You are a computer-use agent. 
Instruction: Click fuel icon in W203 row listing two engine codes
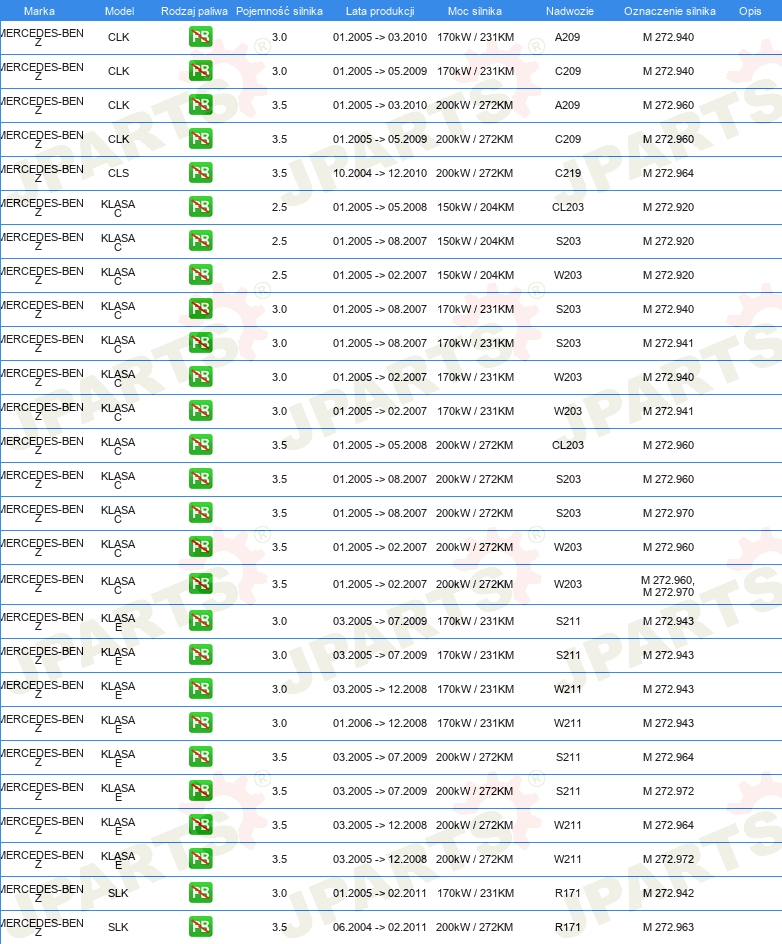[200, 585]
